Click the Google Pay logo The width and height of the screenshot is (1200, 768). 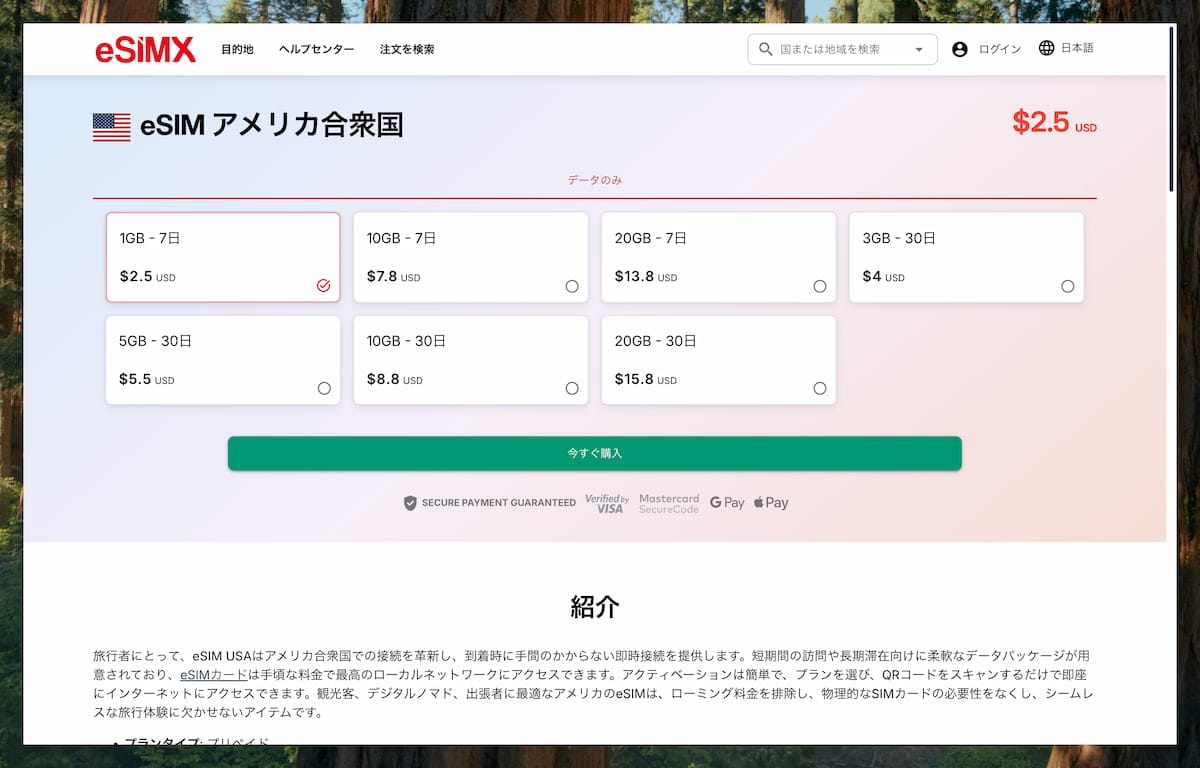(727, 503)
